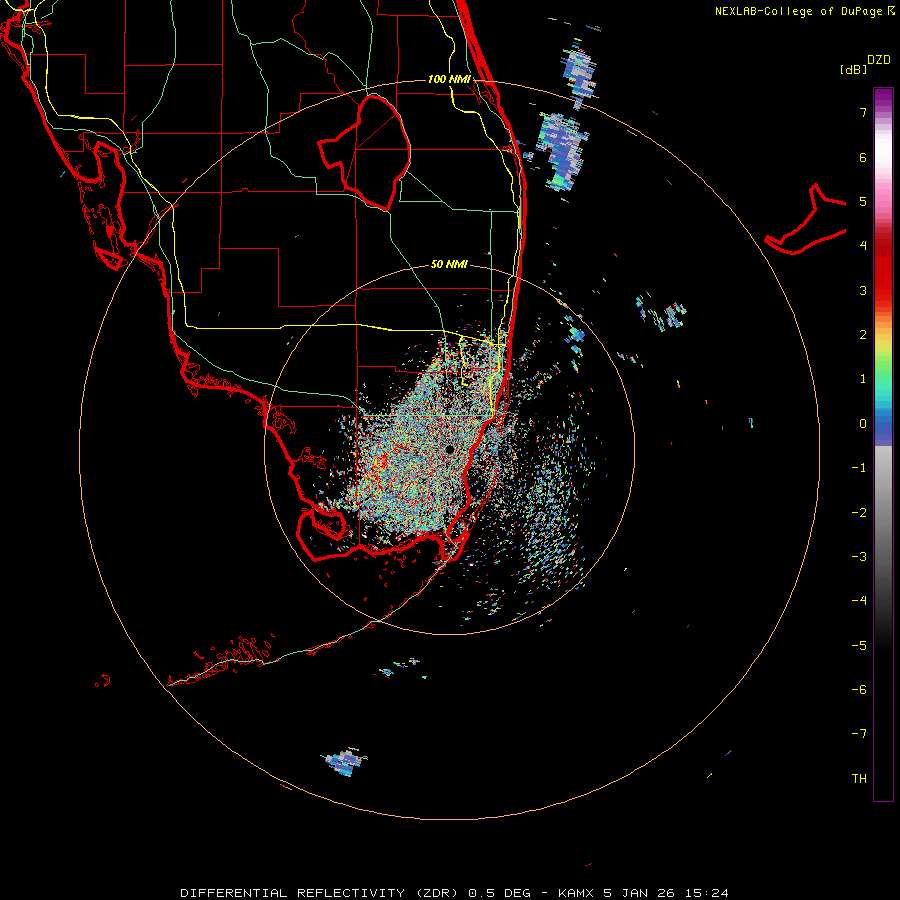900x900 pixels.
Task: Click the -4 value on ZDR colorbar
Action: (859, 600)
